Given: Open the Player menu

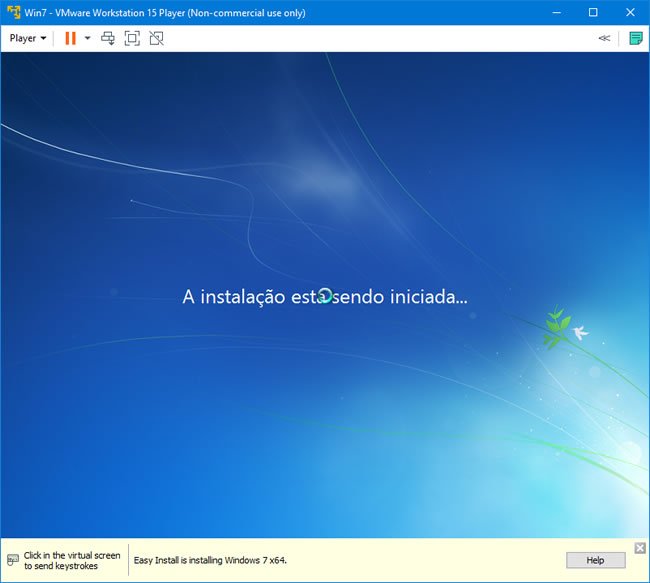Looking at the screenshot, I should coord(27,38).
